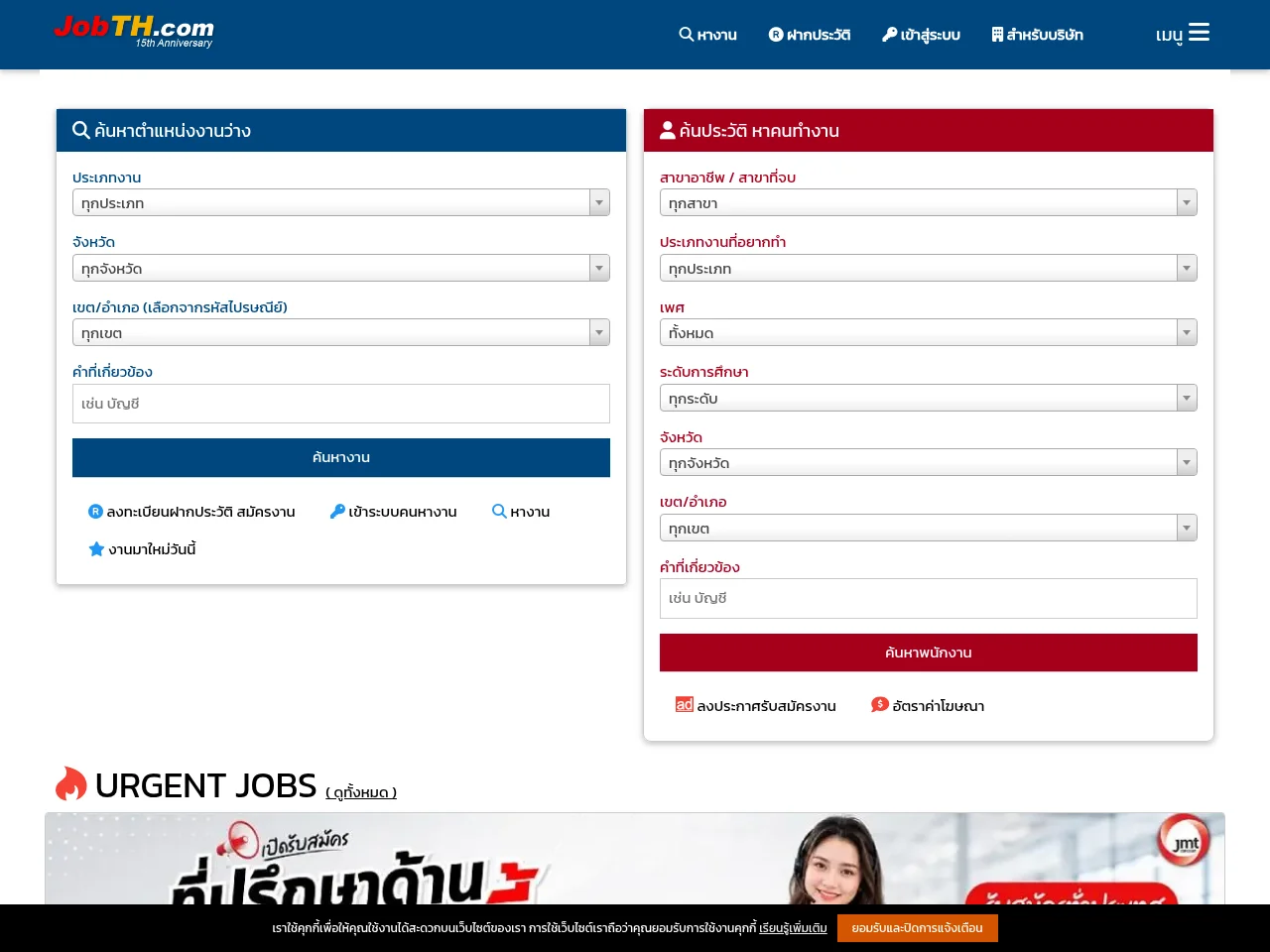Click the magnifier icon beside หางาน below search button
This screenshot has width=1270, height=952.
tap(499, 512)
